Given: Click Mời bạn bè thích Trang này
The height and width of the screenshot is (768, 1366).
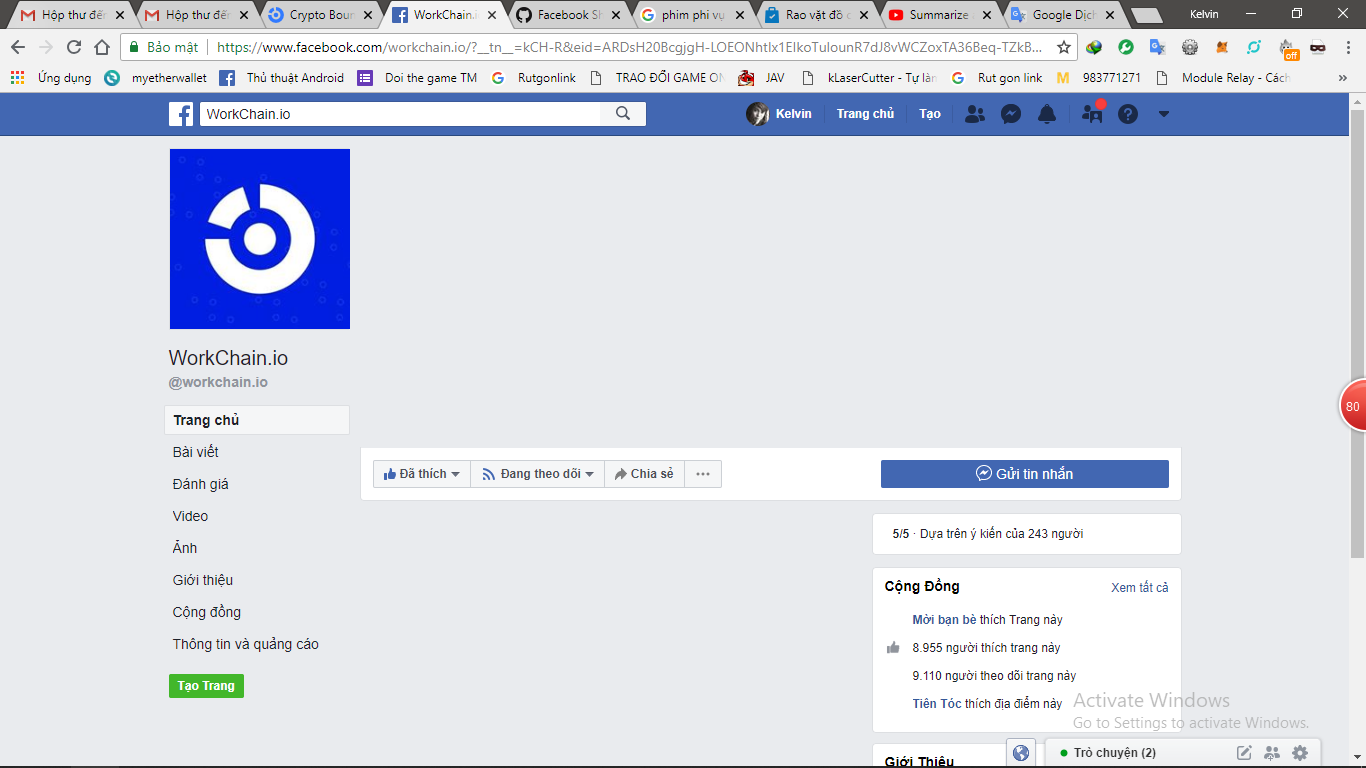Looking at the screenshot, I should pos(987,620).
